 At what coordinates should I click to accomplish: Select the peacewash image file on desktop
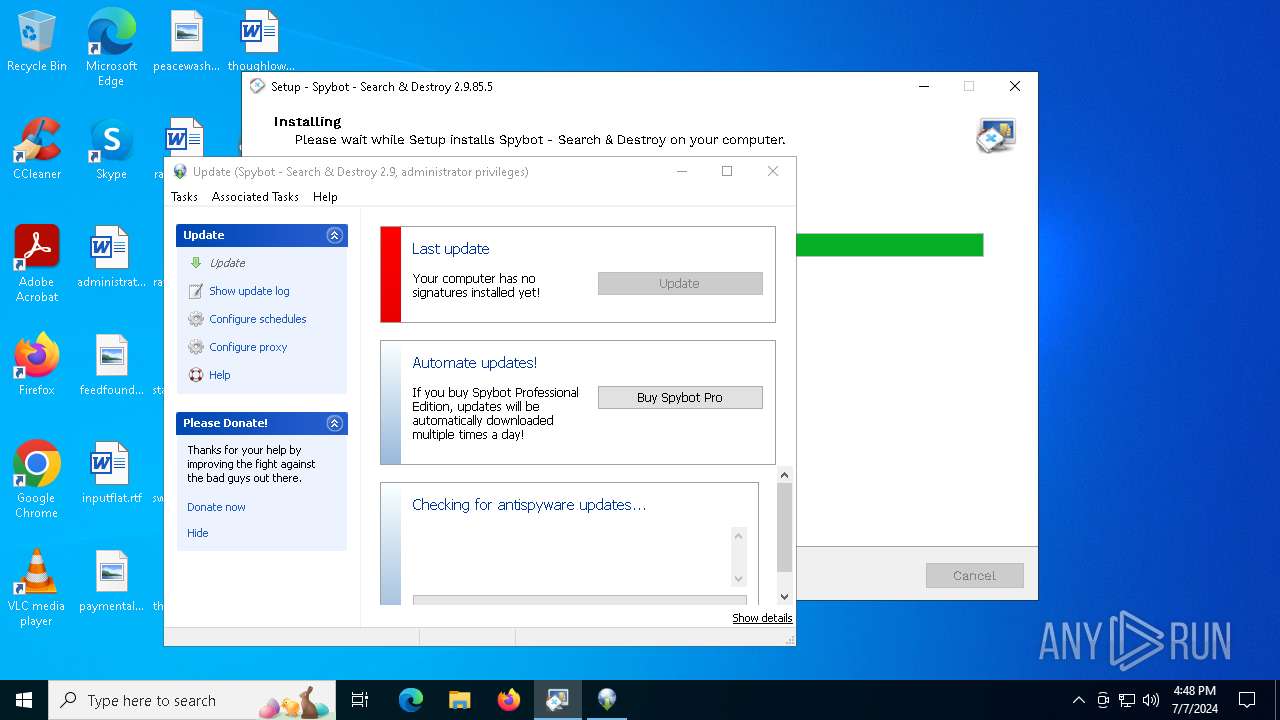point(186,42)
